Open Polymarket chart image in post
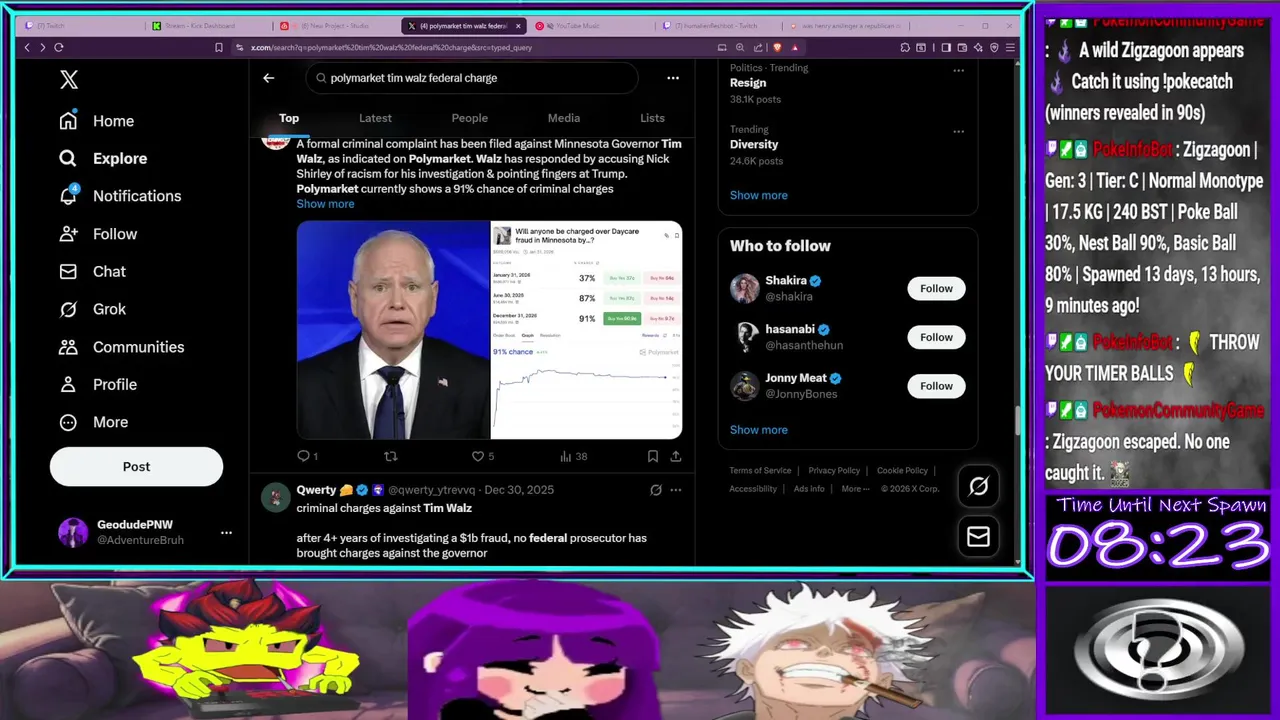 [x=587, y=330]
